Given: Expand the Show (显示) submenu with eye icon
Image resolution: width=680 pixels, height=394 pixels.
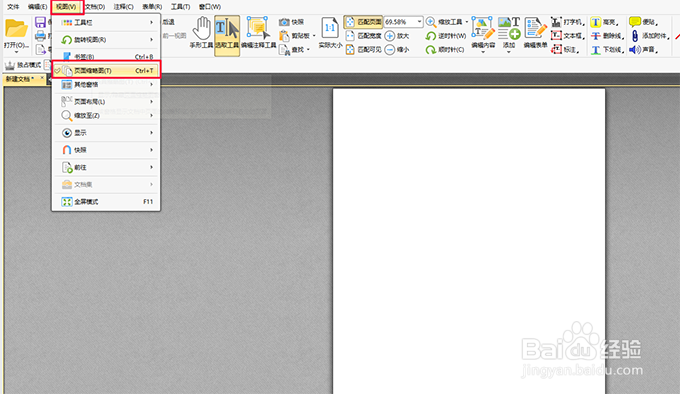Looking at the screenshot, I should click(106, 133).
